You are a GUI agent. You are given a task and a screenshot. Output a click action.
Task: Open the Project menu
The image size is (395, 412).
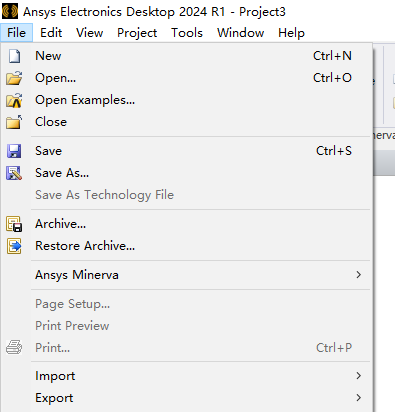[137, 33]
